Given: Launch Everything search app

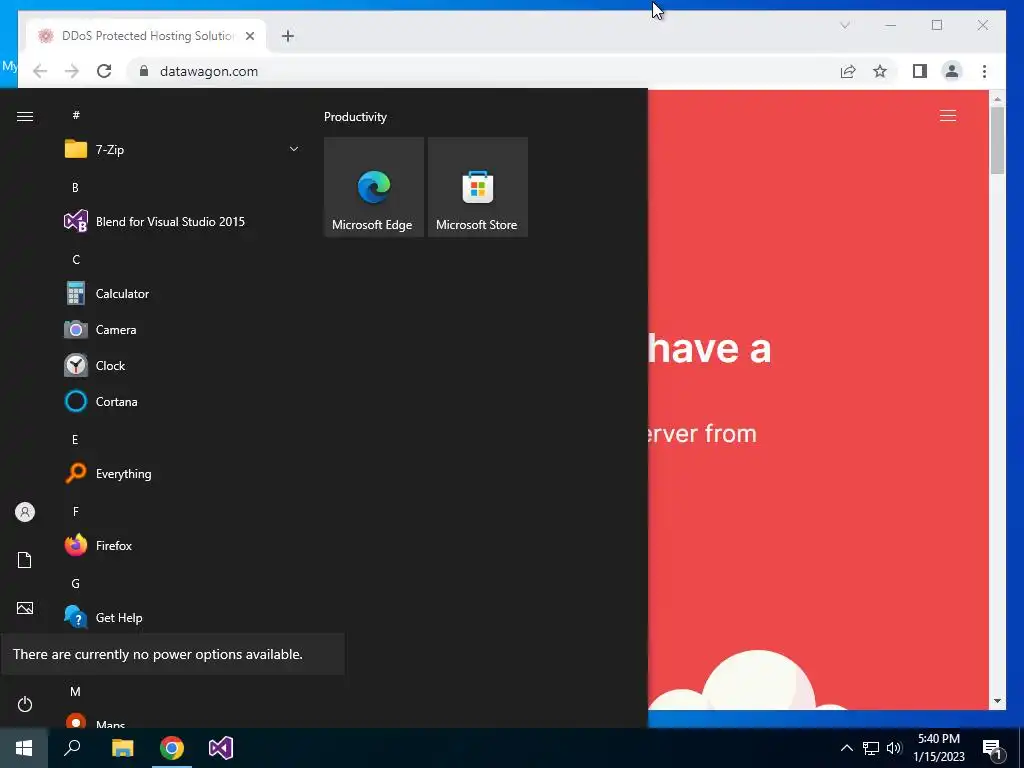Looking at the screenshot, I should point(182,473).
